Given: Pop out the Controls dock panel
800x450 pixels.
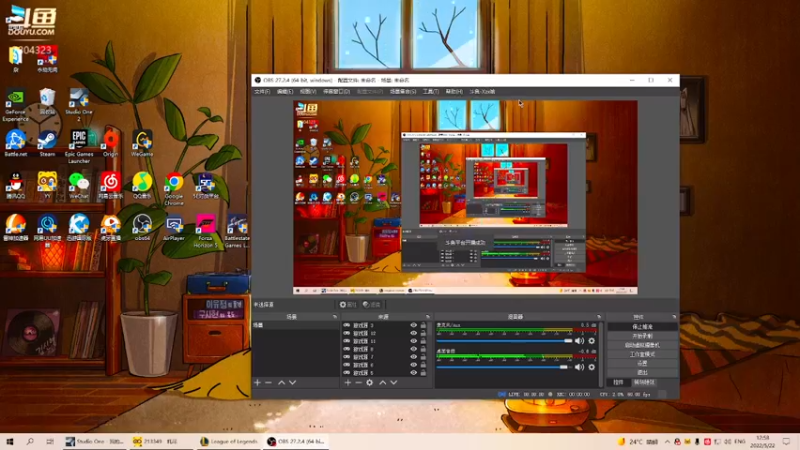Looking at the screenshot, I should (674, 317).
